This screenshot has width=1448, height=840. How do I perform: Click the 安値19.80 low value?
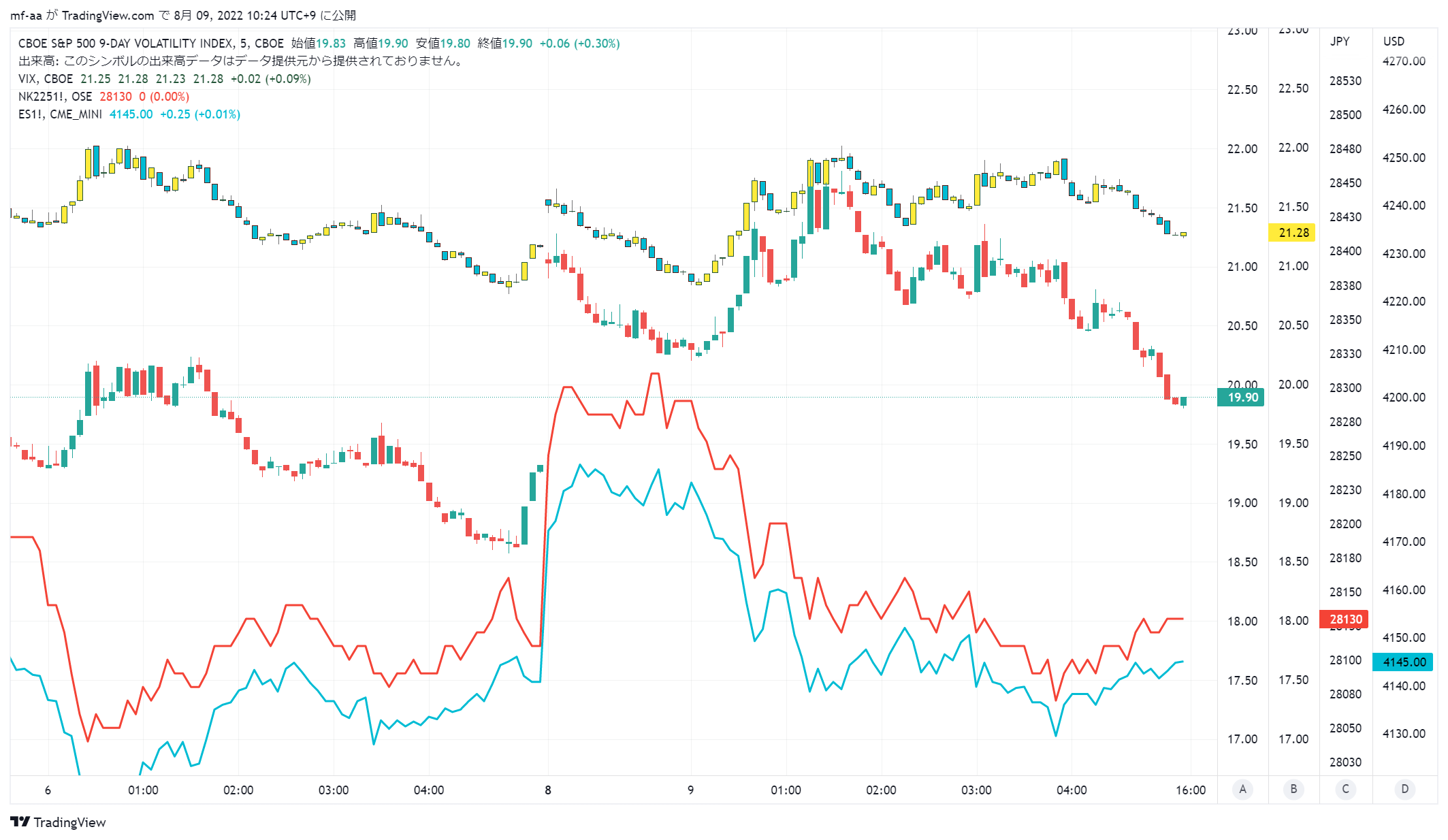pyautogui.click(x=443, y=44)
